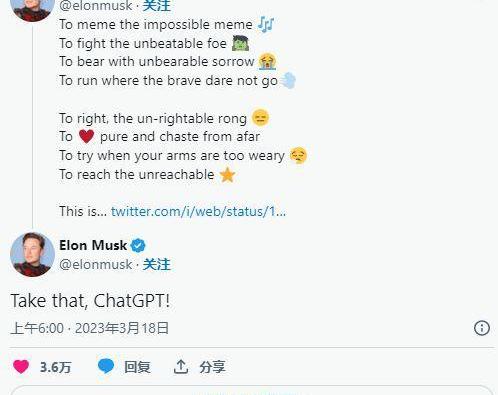This screenshot has height=395, width=498.
Task: Click the share upload arrow icon
Action: (181, 367)
